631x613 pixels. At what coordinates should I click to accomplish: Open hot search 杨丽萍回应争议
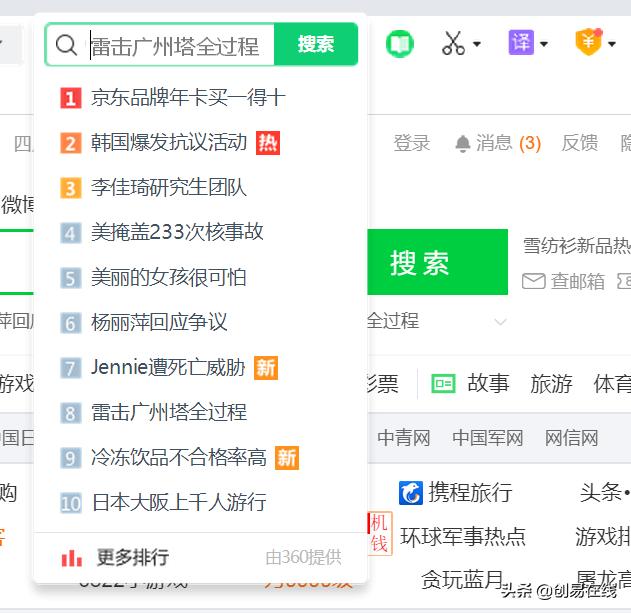159,323
